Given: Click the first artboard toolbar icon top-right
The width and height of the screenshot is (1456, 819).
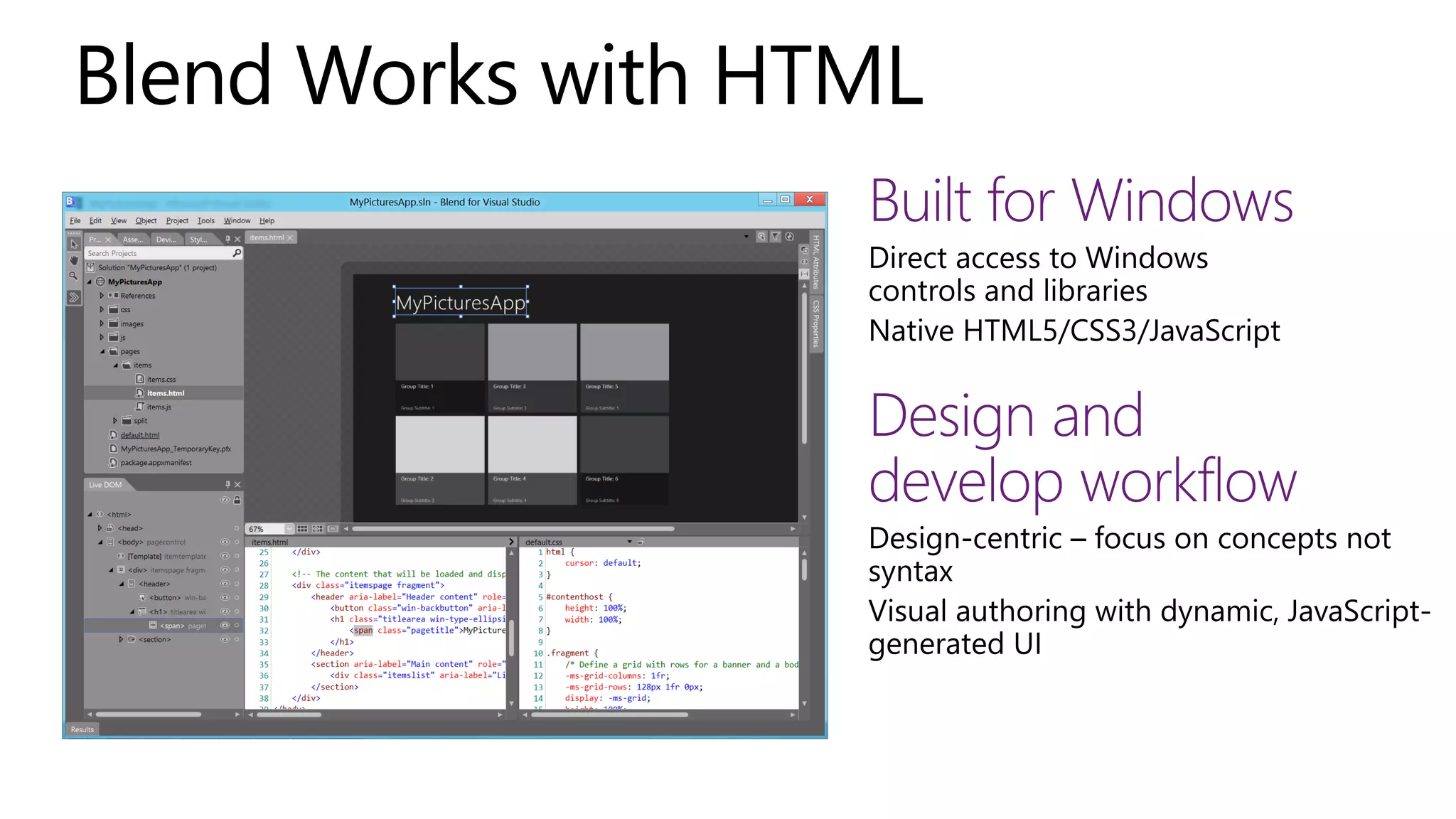Looking at the screenshot, I should click(x=761, y=237).
